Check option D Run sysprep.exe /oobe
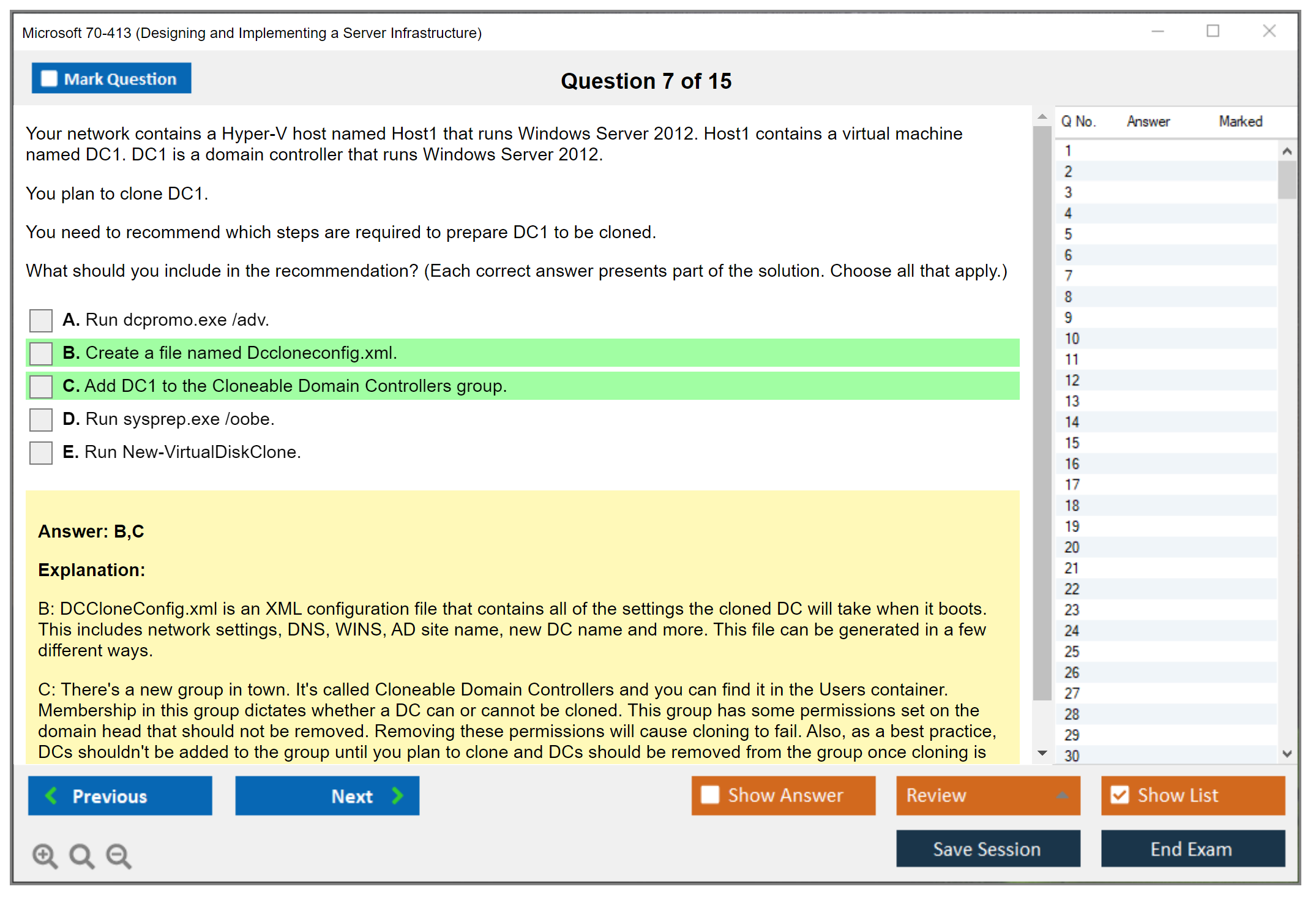Image resolution: width=1316 pixels, height=900 pixels. point(40,419)
